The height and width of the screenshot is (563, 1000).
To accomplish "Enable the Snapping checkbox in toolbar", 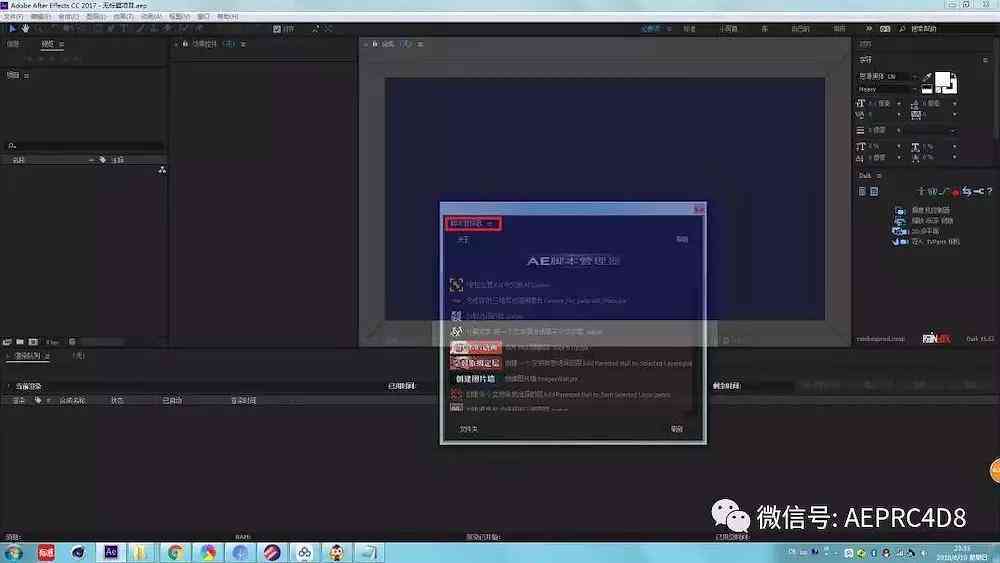I will (277, 29).
